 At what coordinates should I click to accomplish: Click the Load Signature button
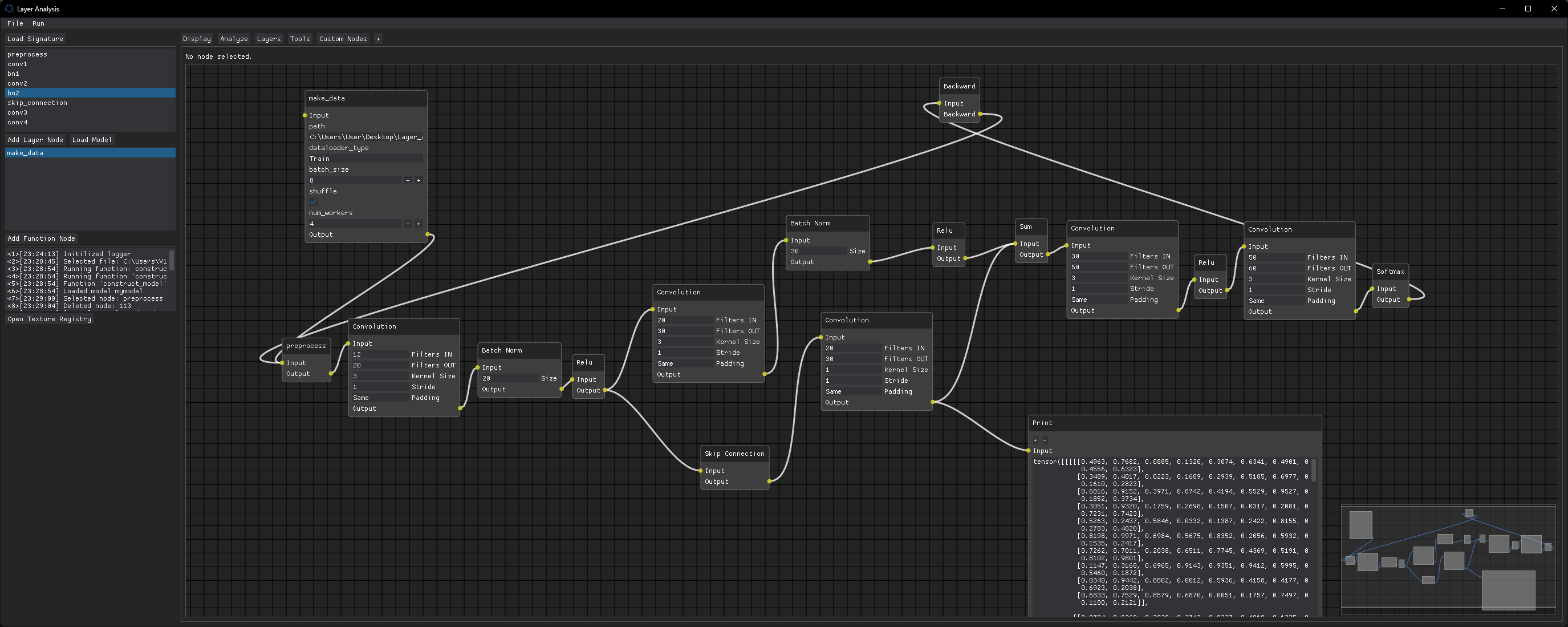[x=35, y=38]
